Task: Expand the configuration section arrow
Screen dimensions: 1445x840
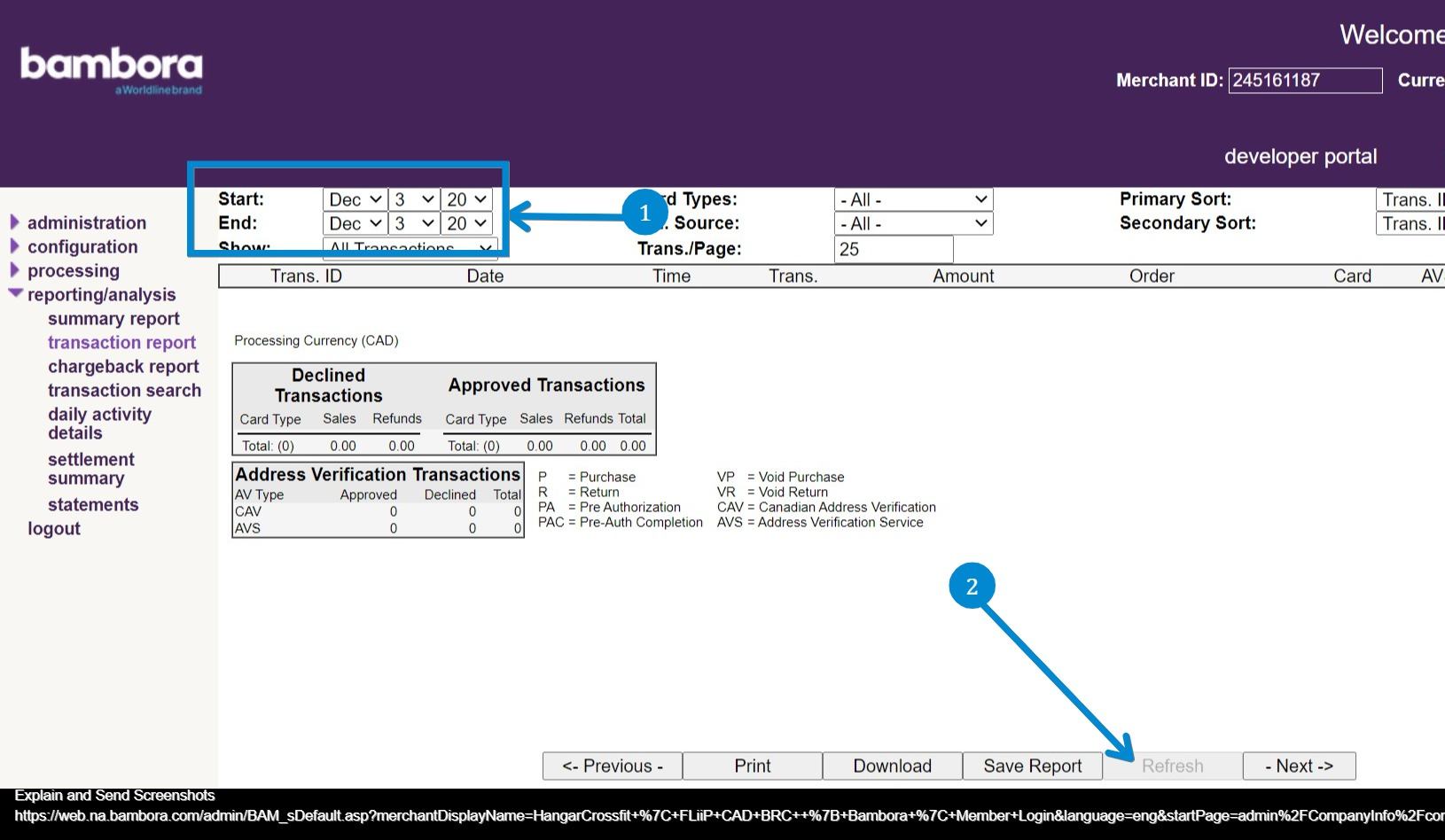Action: coord(14,246)
